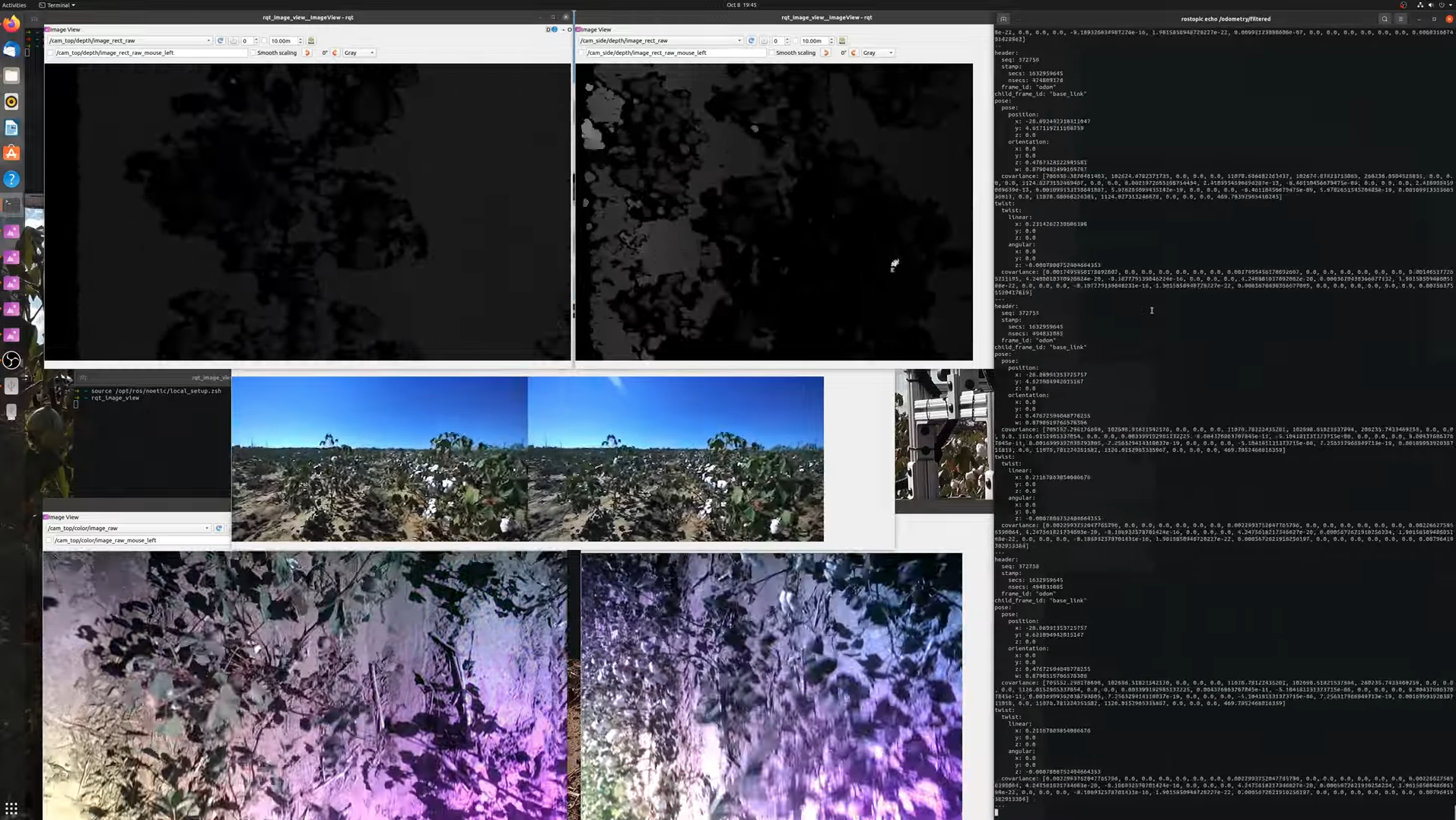Open terminal hamburger menu in rostopic window
Image resolution: width=1456 pixels, height=820 pixels.
point(1400,19)
